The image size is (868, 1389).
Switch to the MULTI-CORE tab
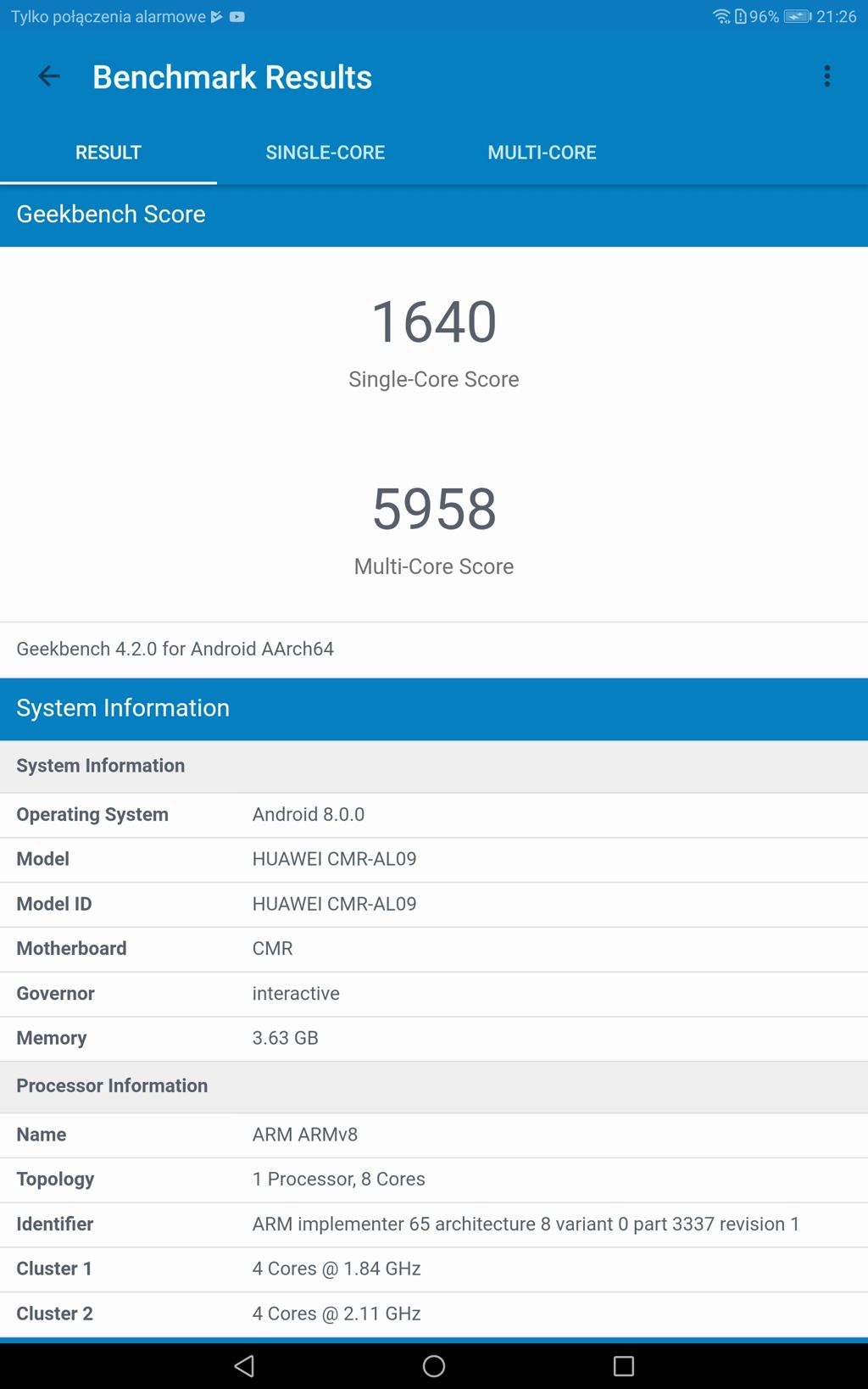click(x=542, y=153)
